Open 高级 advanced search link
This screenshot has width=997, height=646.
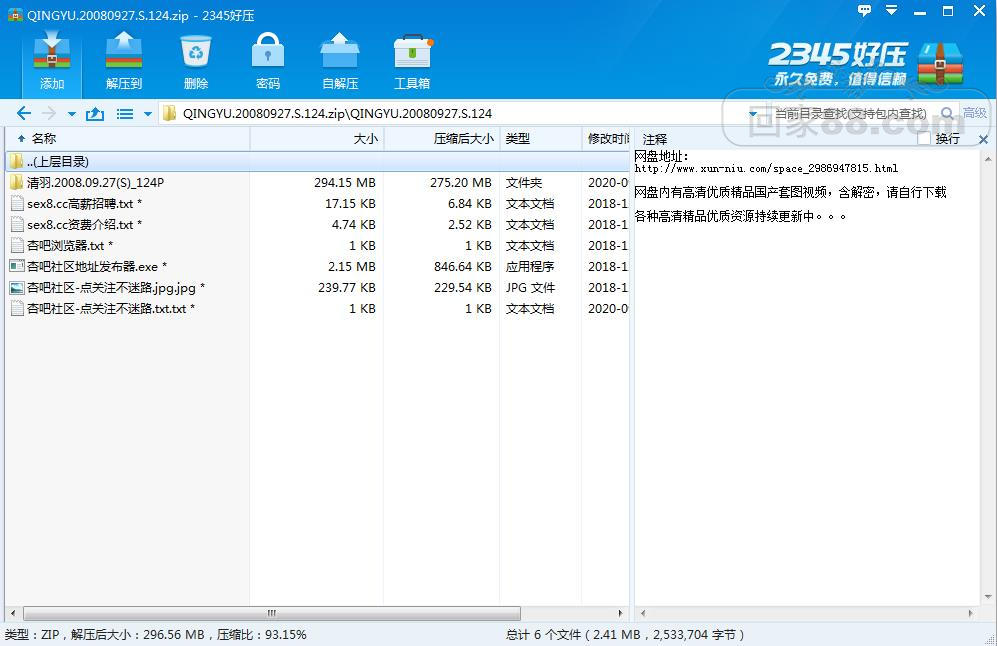click(x=974, y=113)
